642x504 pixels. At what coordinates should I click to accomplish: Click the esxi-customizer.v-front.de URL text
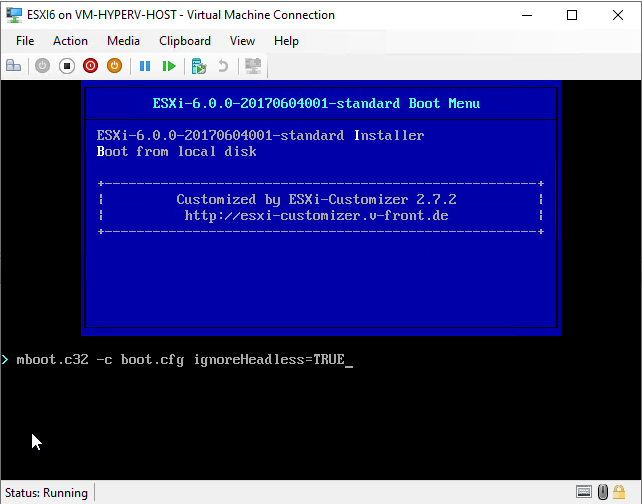(x=316, y=216)
